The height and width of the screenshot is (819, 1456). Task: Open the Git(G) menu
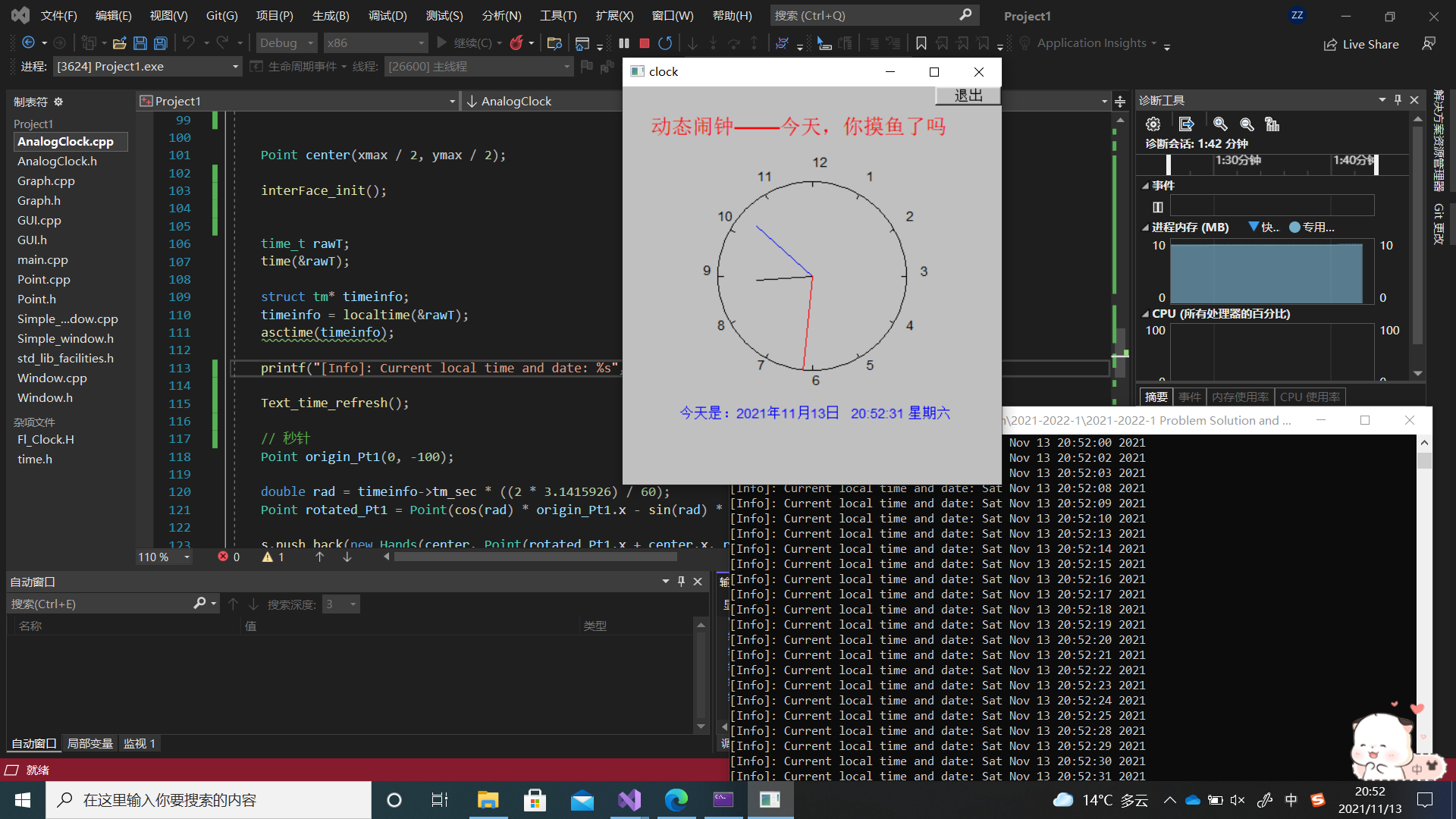coord(221,15)
